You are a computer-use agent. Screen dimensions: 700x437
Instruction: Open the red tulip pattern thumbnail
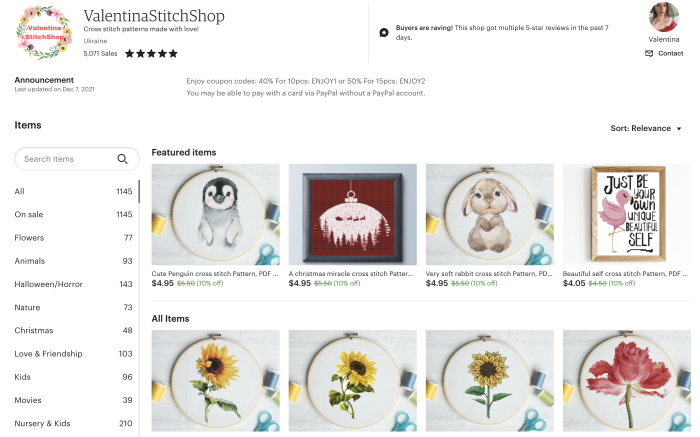point(627,381)
